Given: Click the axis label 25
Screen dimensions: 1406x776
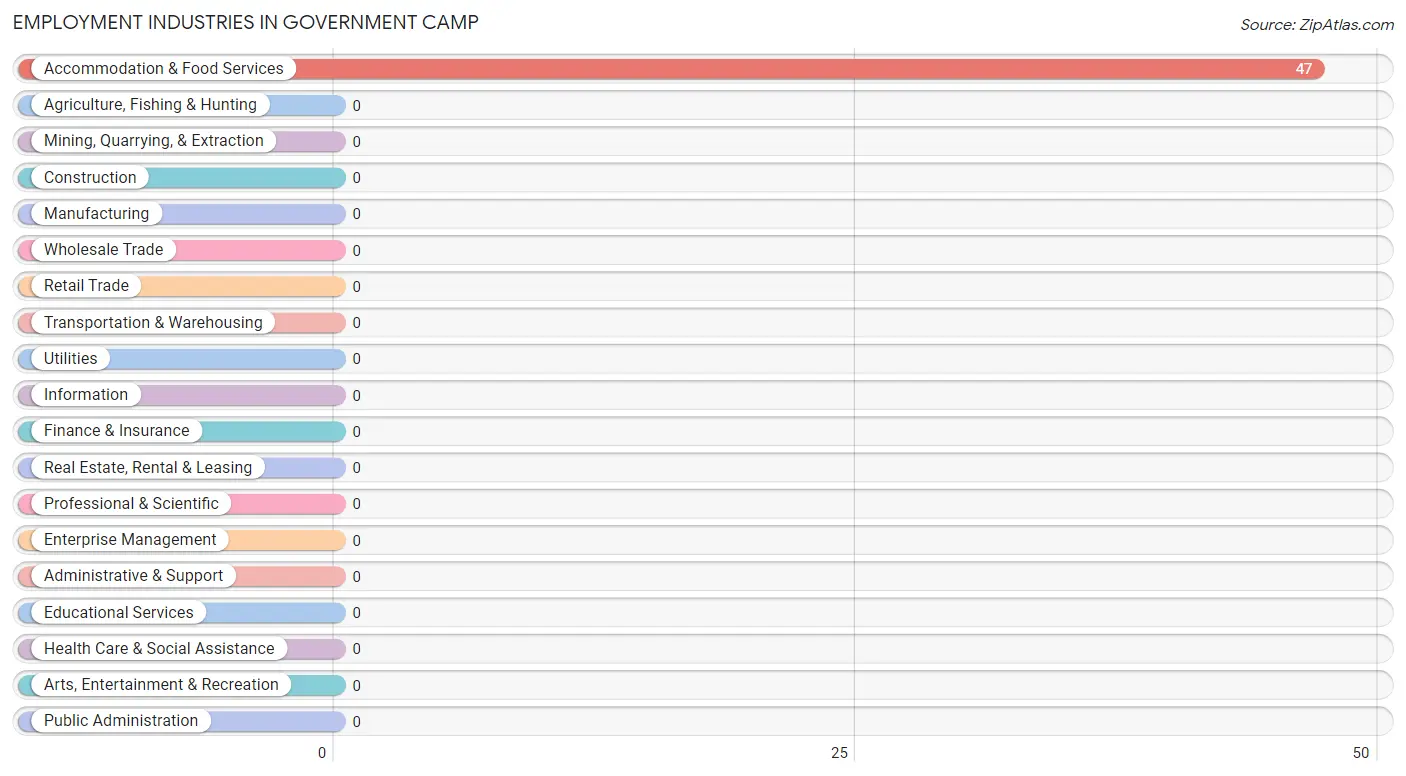Looking at the screenshot, I should click(840, 753).
